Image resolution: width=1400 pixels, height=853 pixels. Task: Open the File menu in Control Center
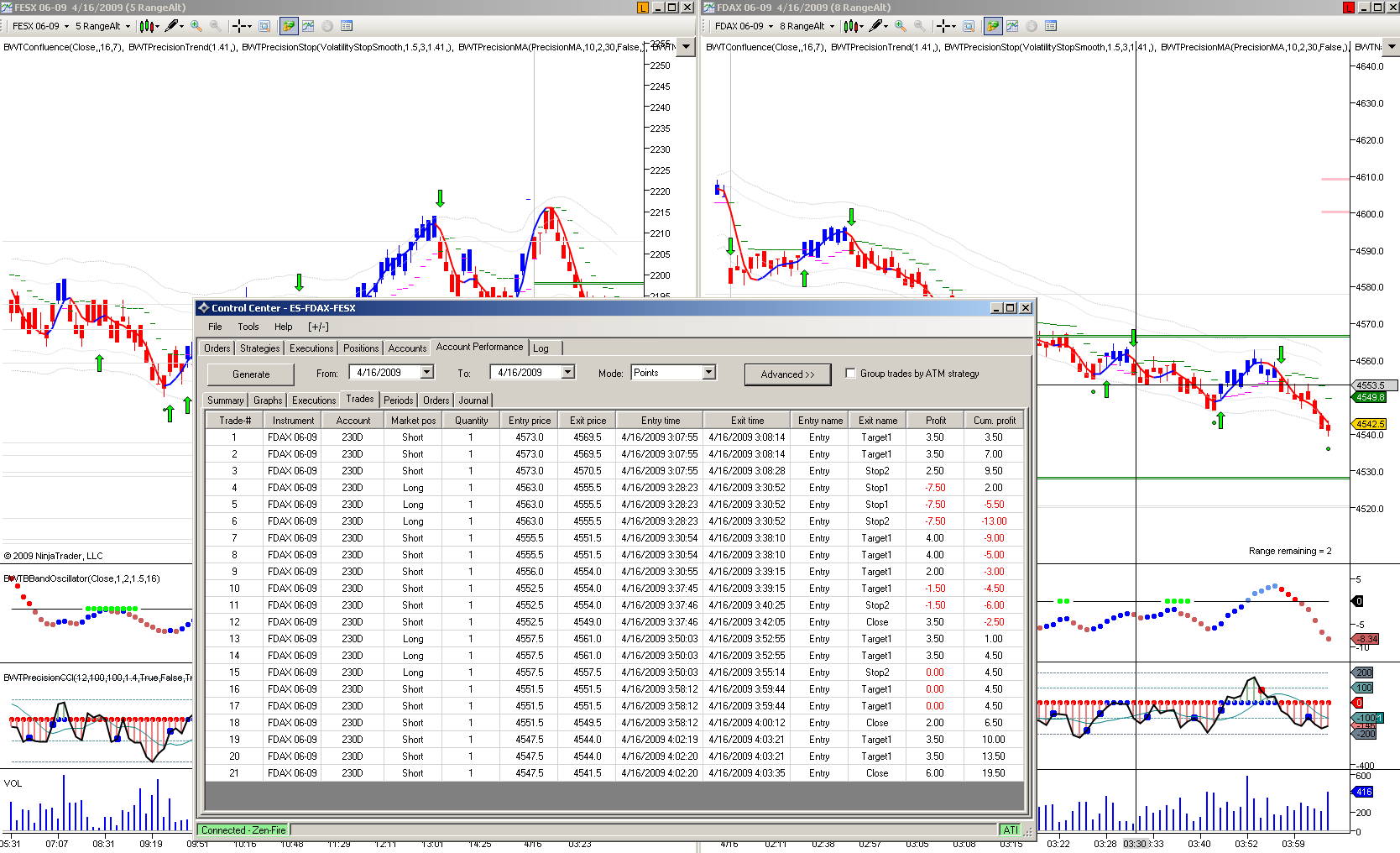pyautogui.click(x=215, y=327)
